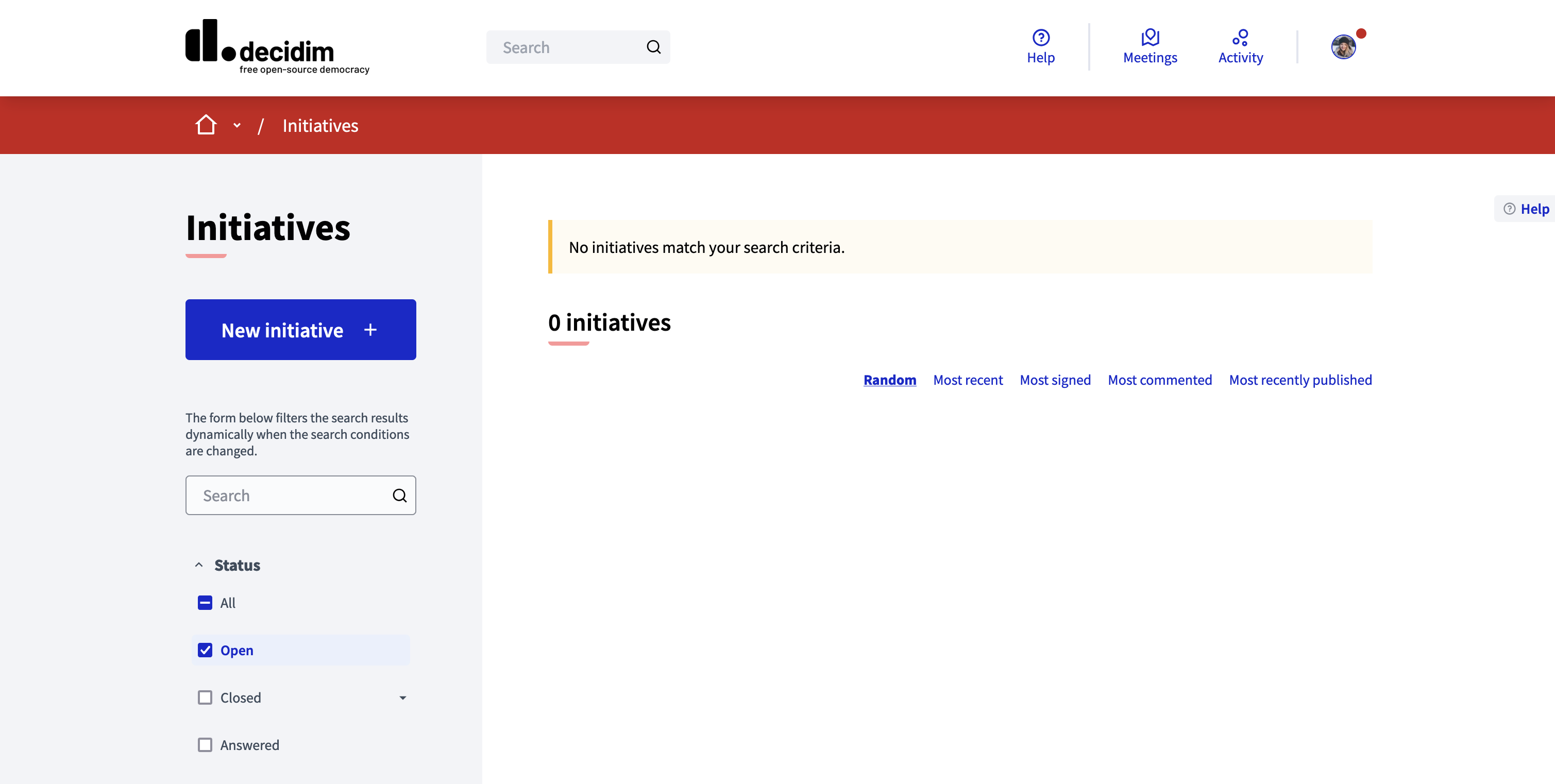
Task: Click the search magnifier in top bar
Action: 654,46
